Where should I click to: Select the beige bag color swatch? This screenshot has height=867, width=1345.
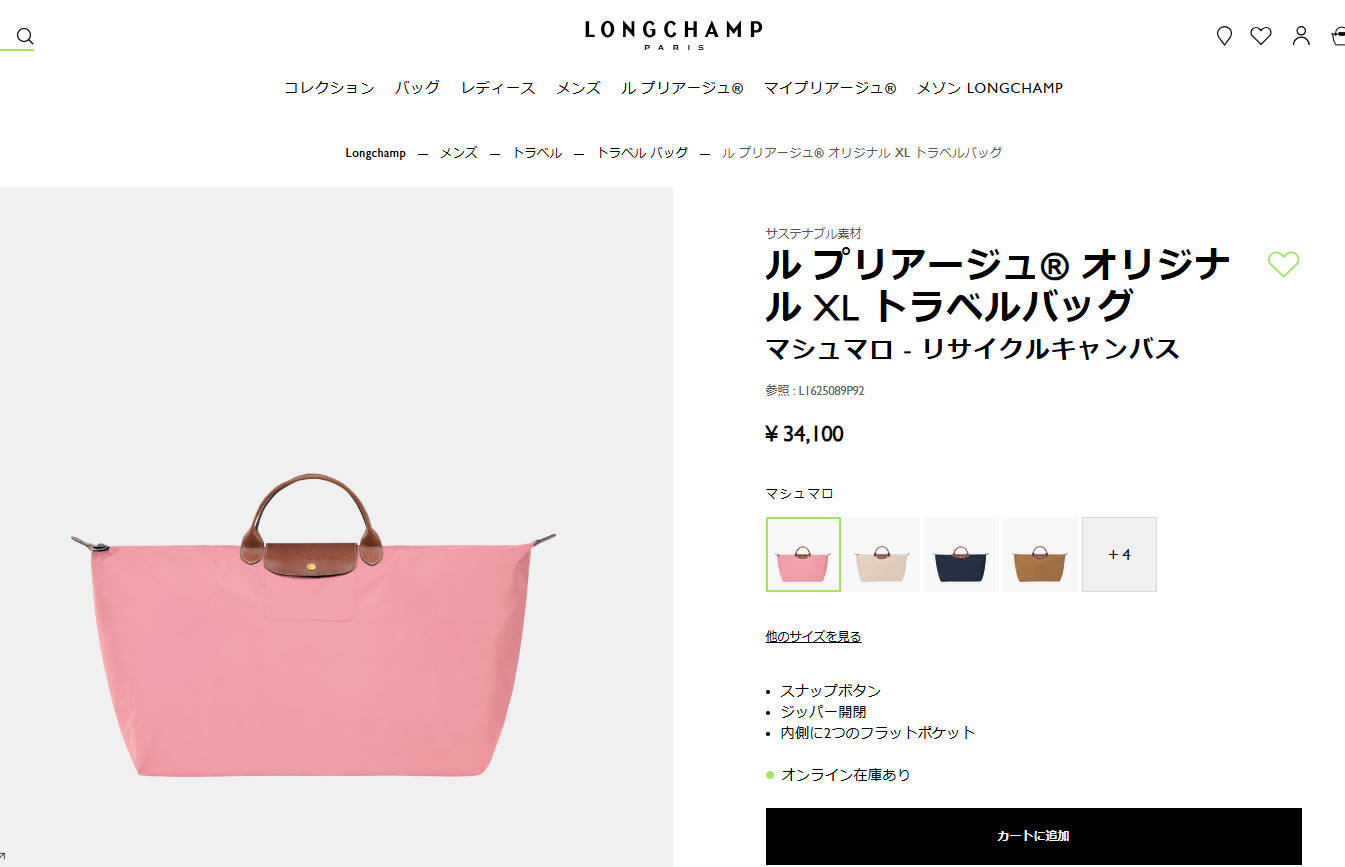click(882, 554)
